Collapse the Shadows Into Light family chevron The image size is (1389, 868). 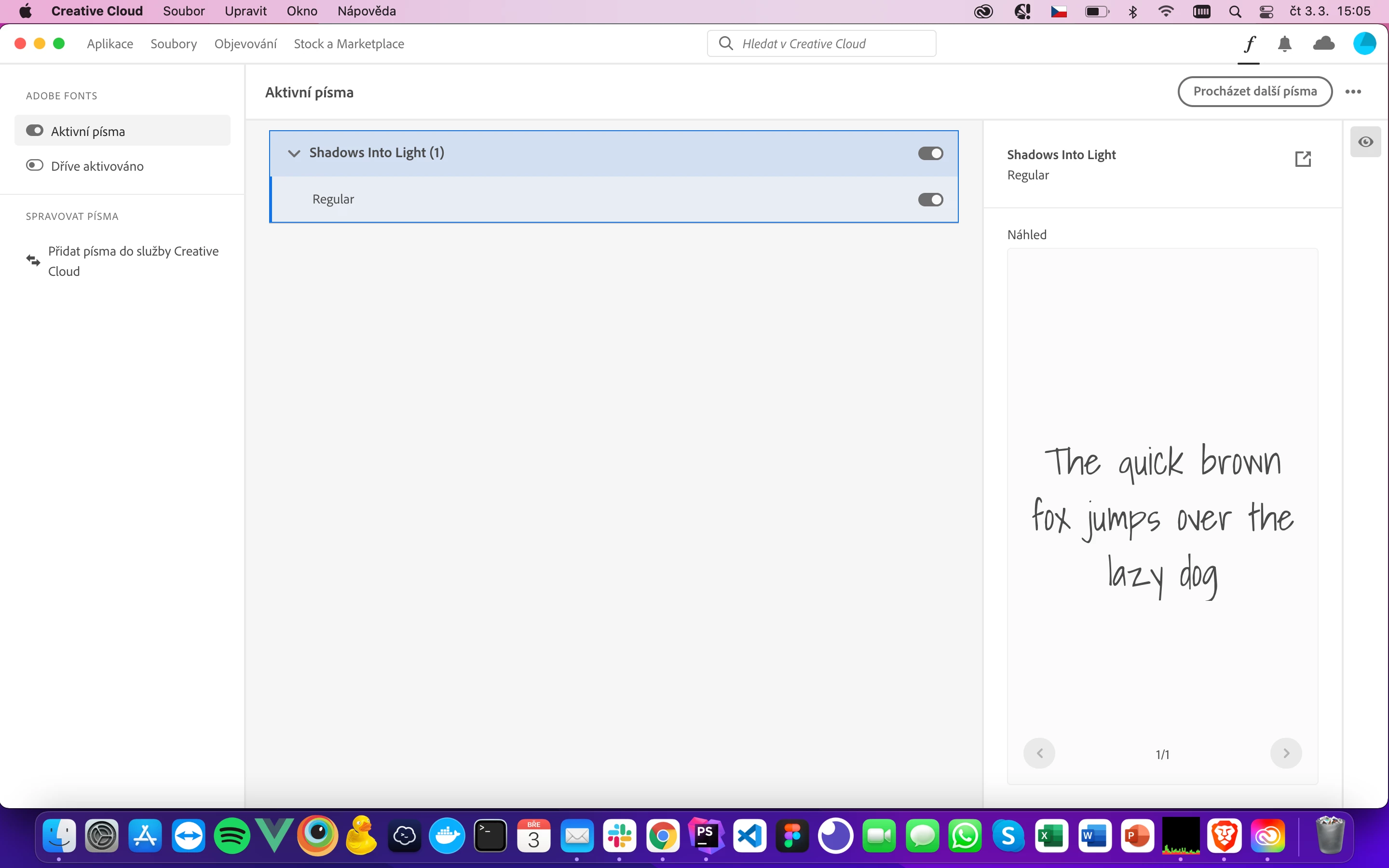[294, 153]
